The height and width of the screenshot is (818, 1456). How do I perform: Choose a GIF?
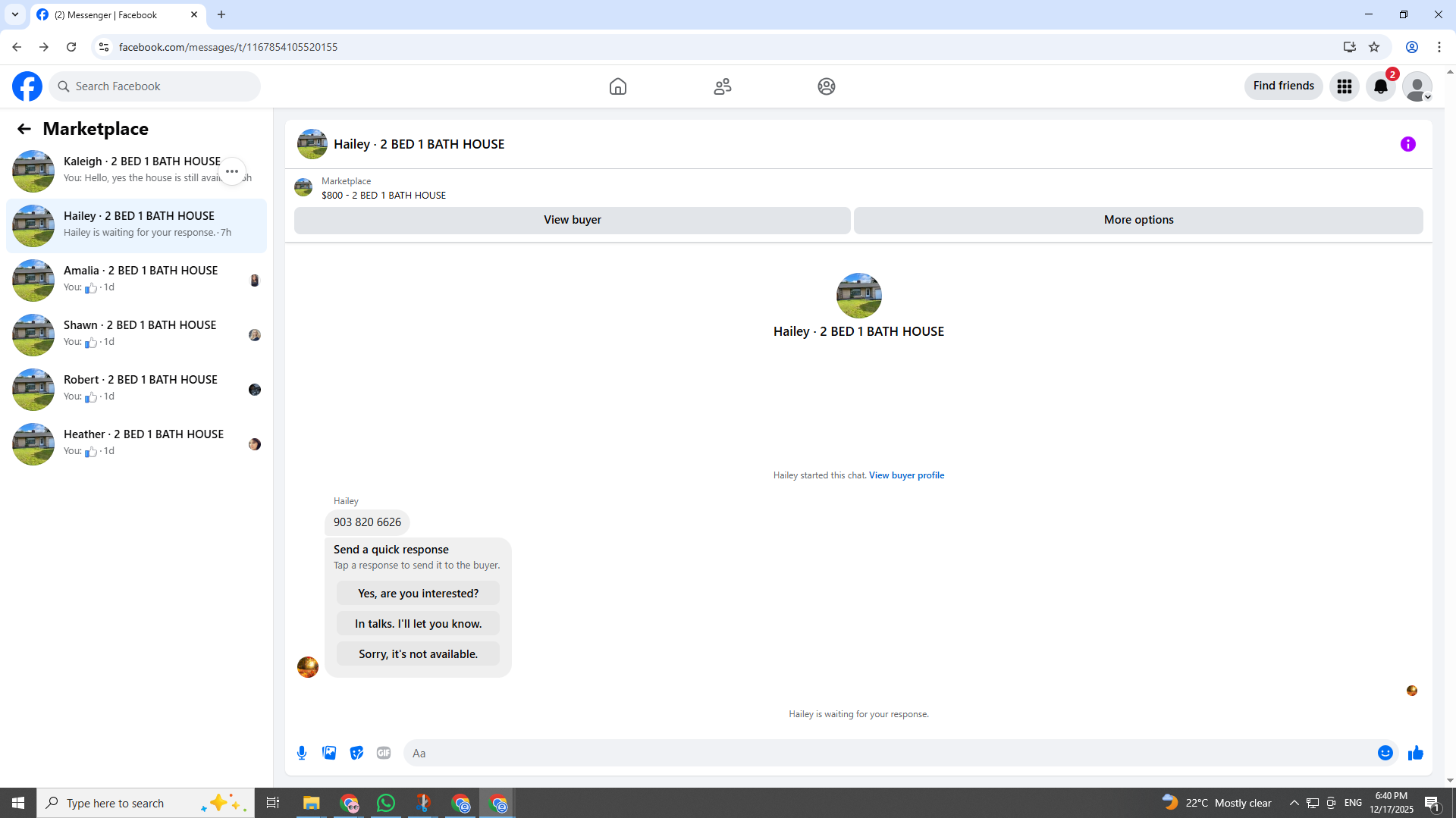(384, 753)
